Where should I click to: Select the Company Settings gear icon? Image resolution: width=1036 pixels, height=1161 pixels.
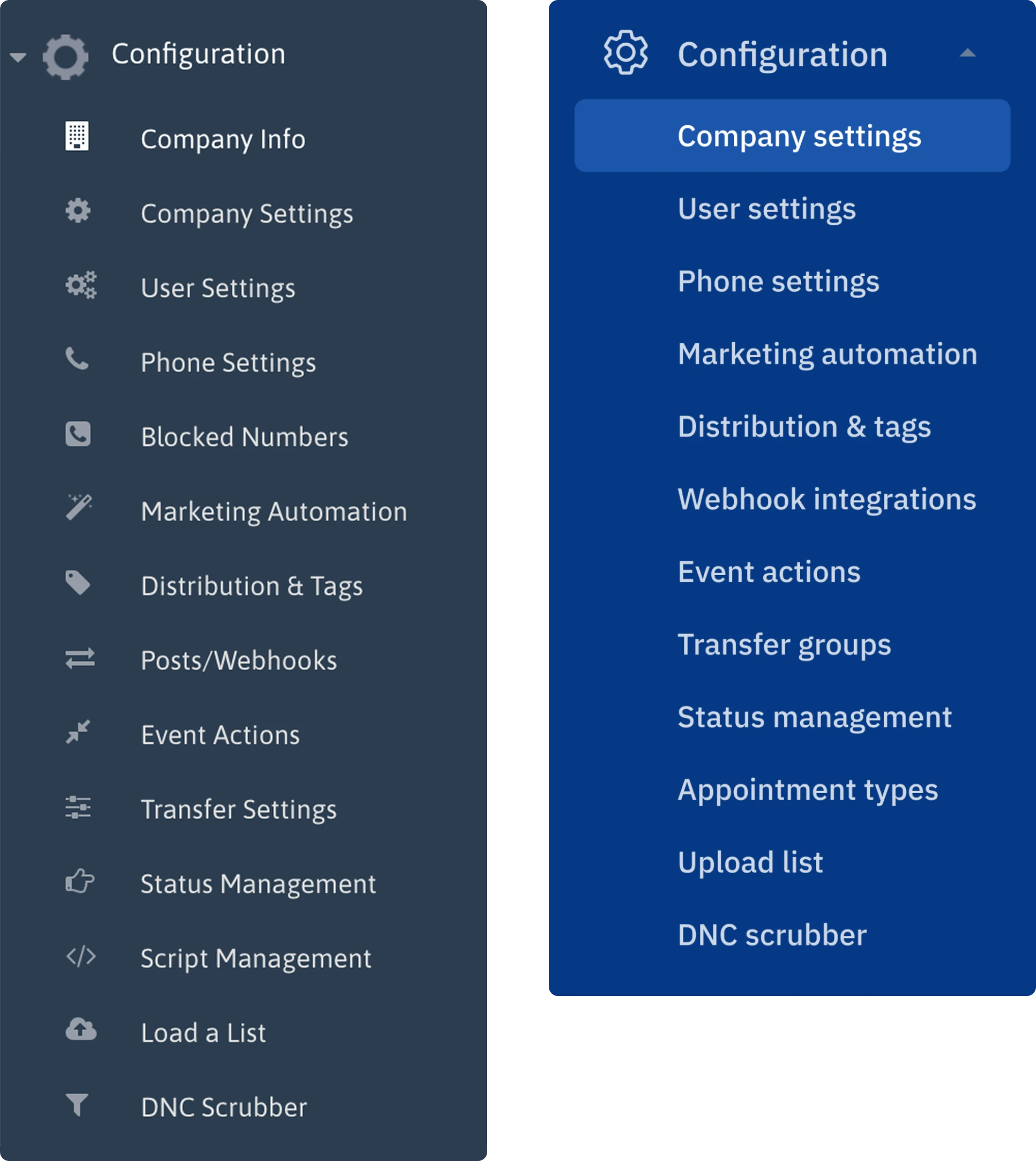79,211
